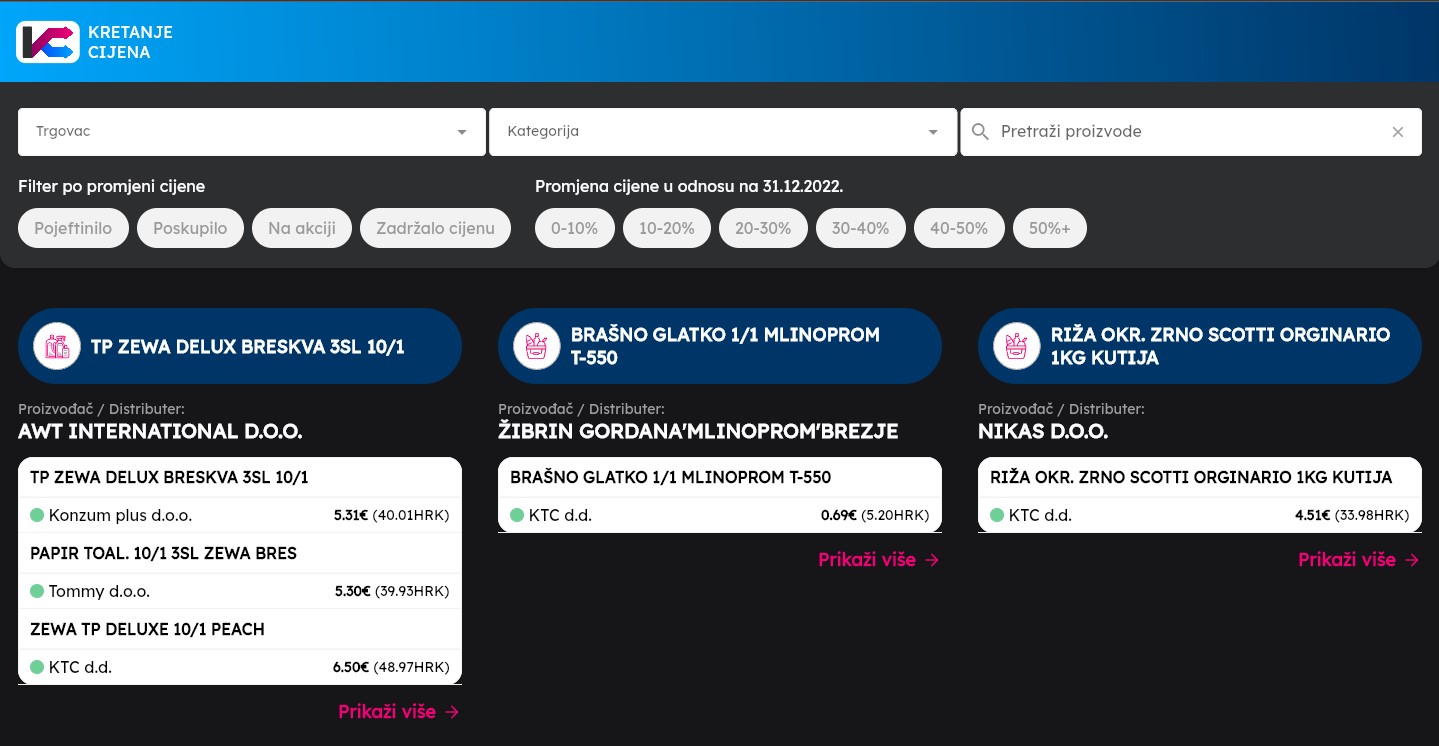Clear the product search with X icon
The height and width of the screenshot is (746, 1439).
tap(1398, 132)
